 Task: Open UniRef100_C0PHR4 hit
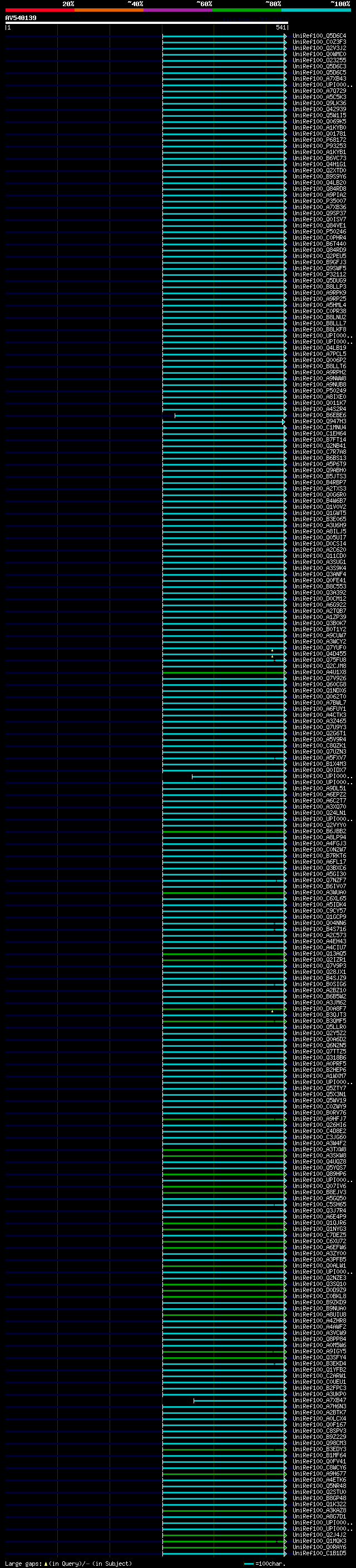click(319, 238)
